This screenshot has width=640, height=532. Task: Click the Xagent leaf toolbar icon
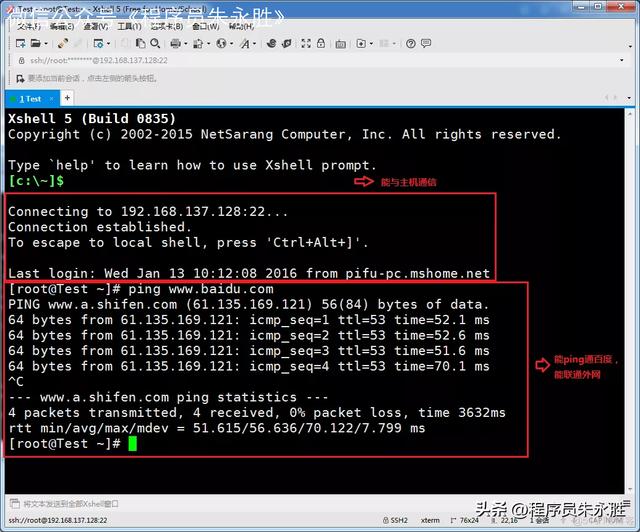(x=287, y=43)
